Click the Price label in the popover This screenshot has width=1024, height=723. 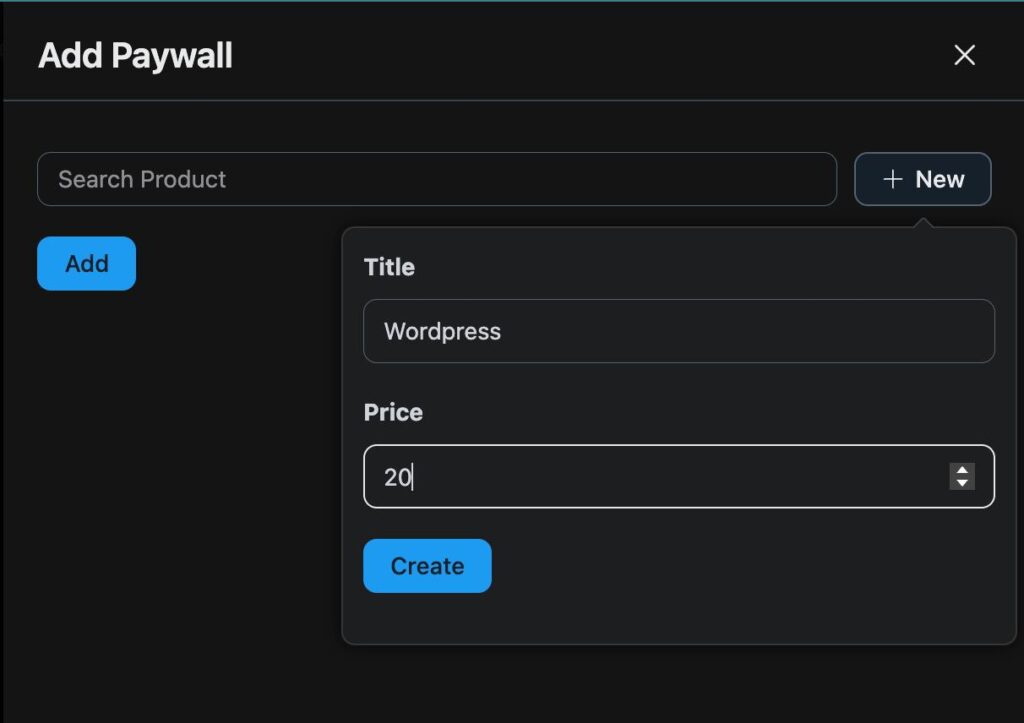391,412
